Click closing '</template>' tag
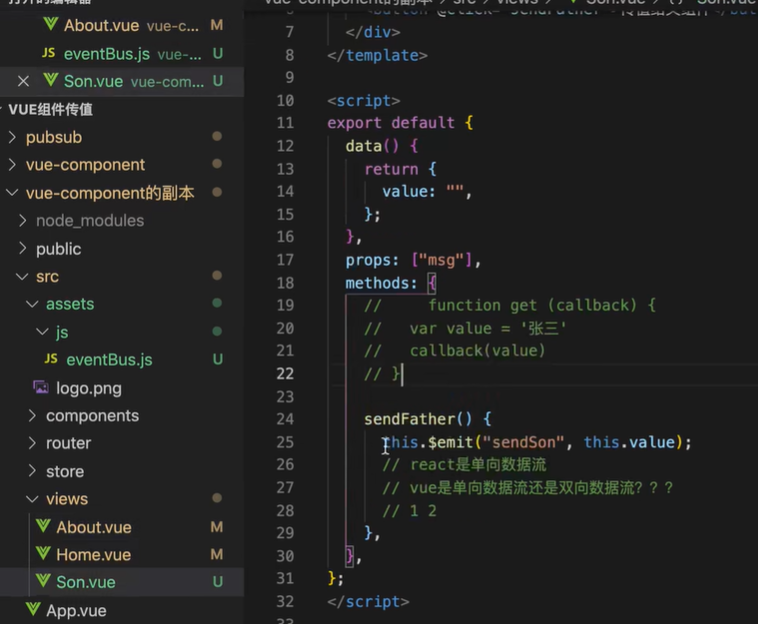The width and height of the screenshot is (758, 624). [x=377, y=56]
